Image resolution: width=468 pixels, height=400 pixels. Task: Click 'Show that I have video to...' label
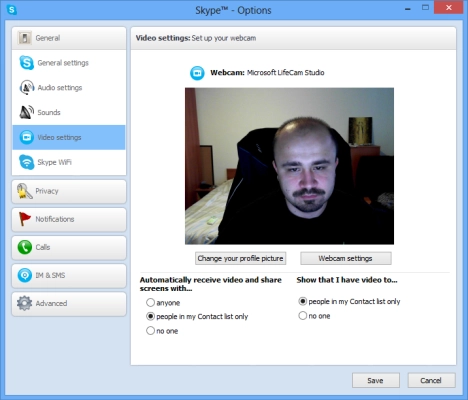point(347,280)
